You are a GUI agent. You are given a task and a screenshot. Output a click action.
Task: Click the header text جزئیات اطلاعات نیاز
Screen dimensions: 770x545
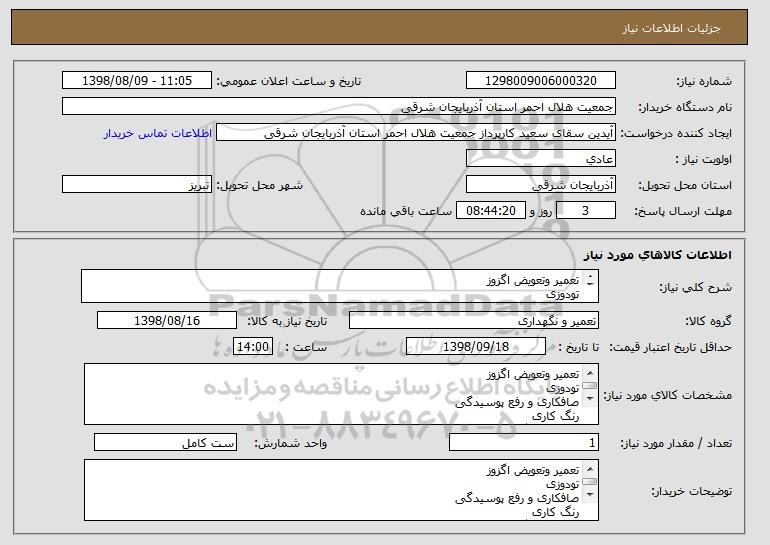[672, 28]
